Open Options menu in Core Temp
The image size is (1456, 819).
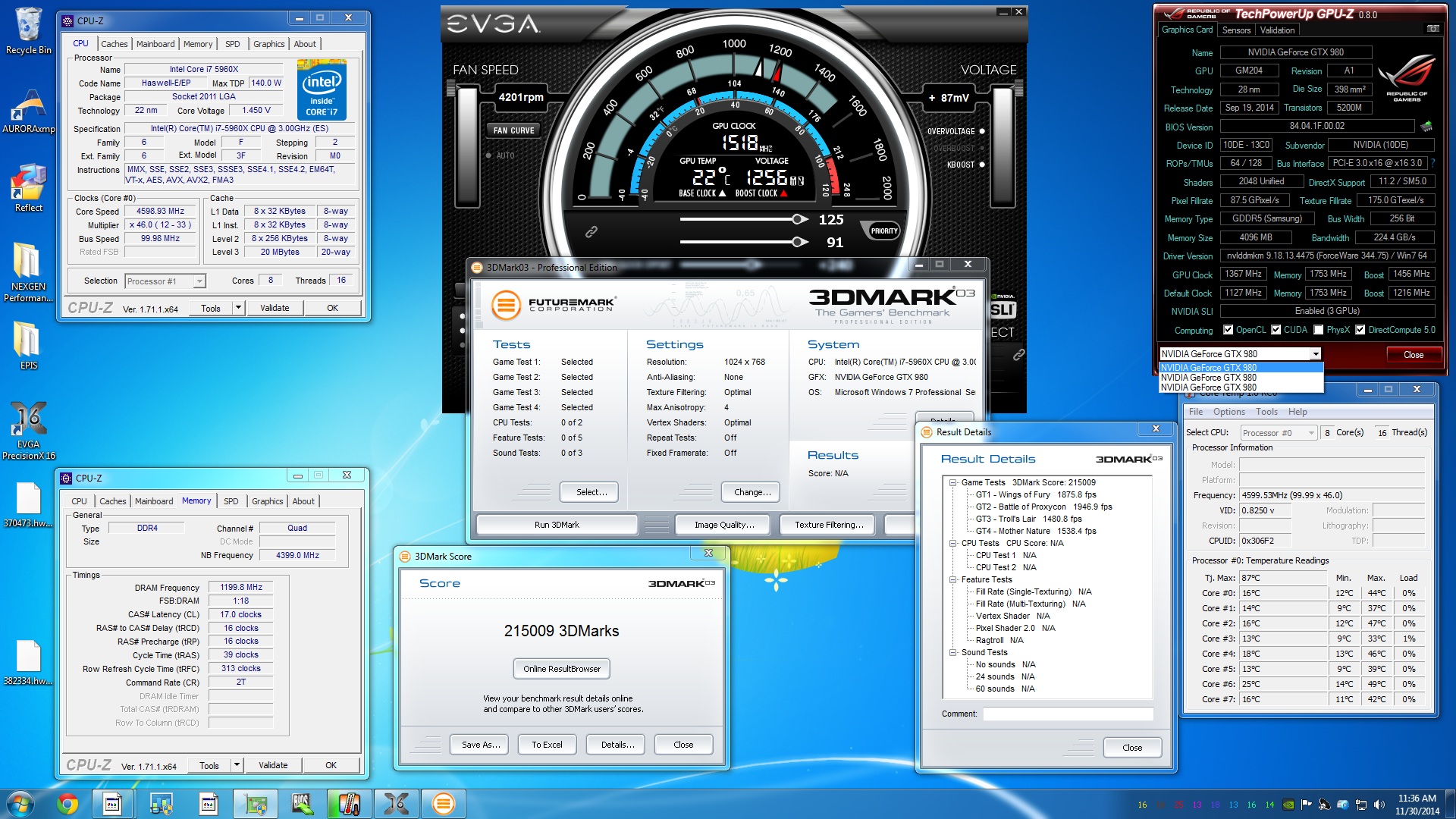coord(1228,412)
